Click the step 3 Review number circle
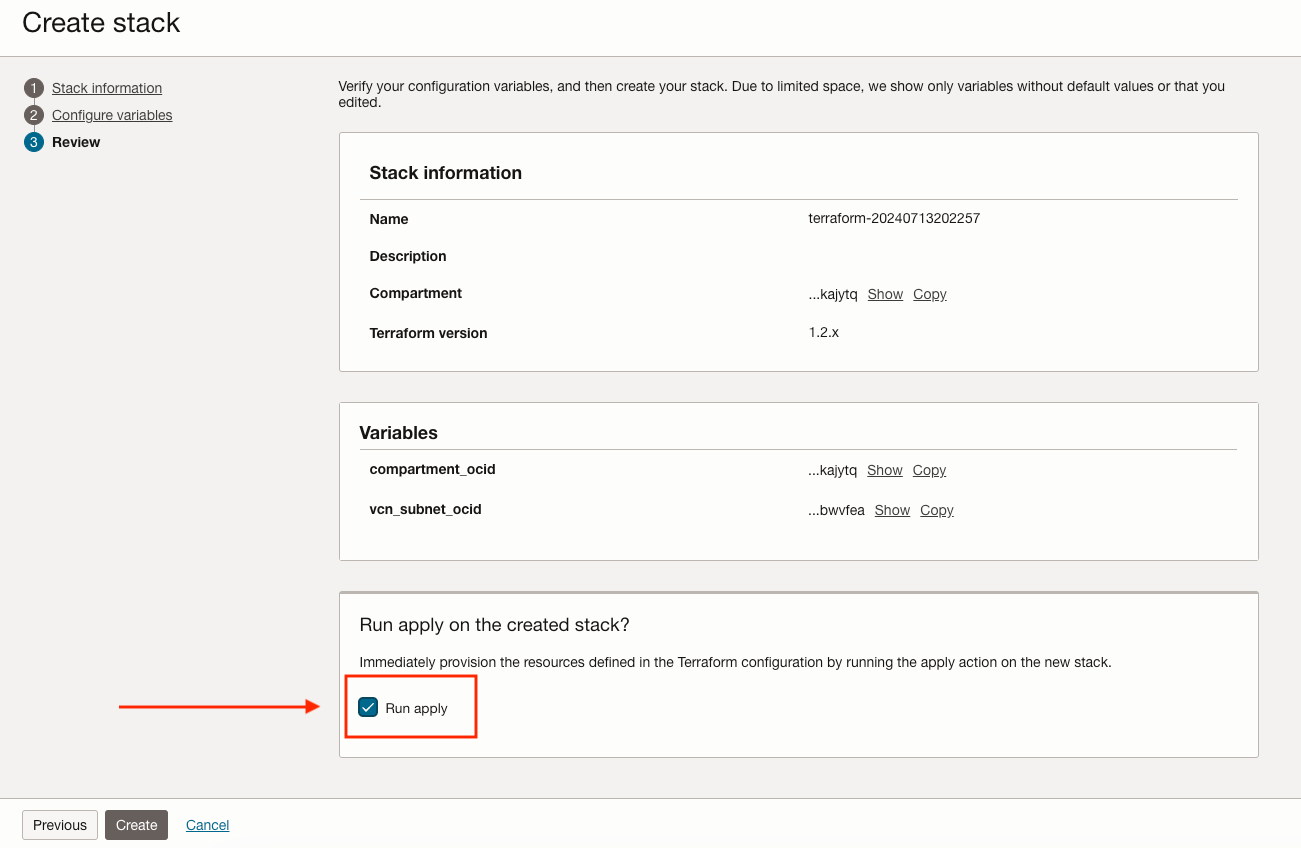Viewport: 1301px width, 848px height. tap(34, 142)
